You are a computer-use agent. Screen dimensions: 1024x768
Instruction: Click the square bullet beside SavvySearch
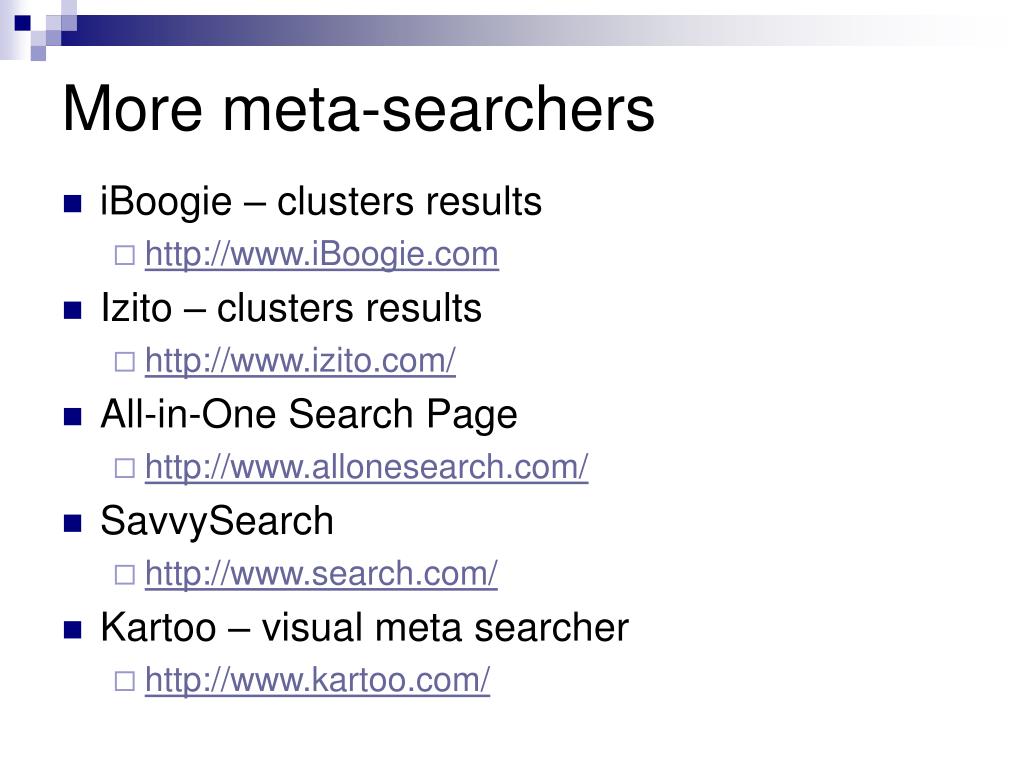point(72,523)
